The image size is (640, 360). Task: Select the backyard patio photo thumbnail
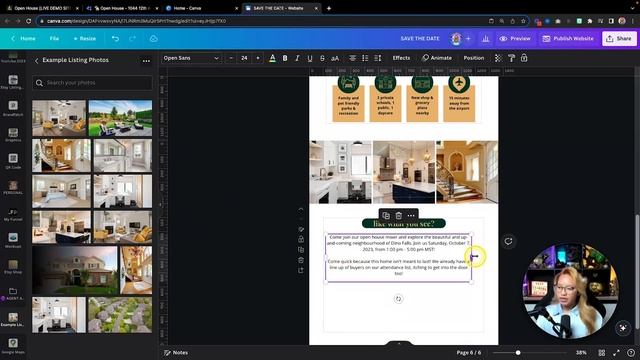coord(120,118)
